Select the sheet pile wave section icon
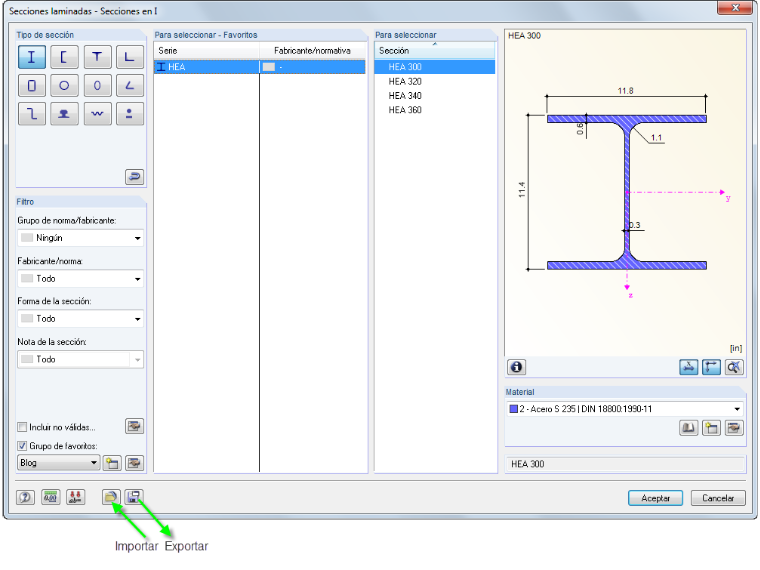This screenshot has width=760, height=570. click(x=97, y=114)
